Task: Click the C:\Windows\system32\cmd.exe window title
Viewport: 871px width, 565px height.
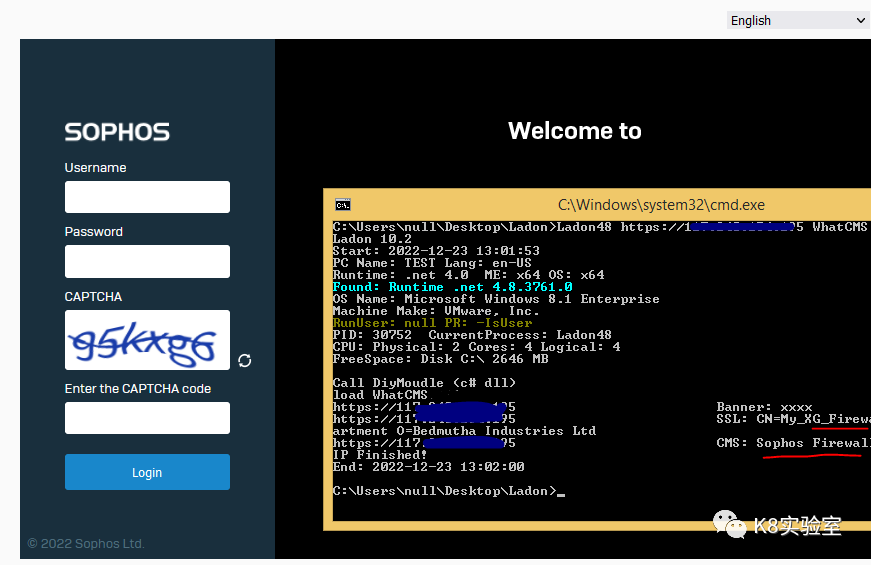Action: point(661,205)
